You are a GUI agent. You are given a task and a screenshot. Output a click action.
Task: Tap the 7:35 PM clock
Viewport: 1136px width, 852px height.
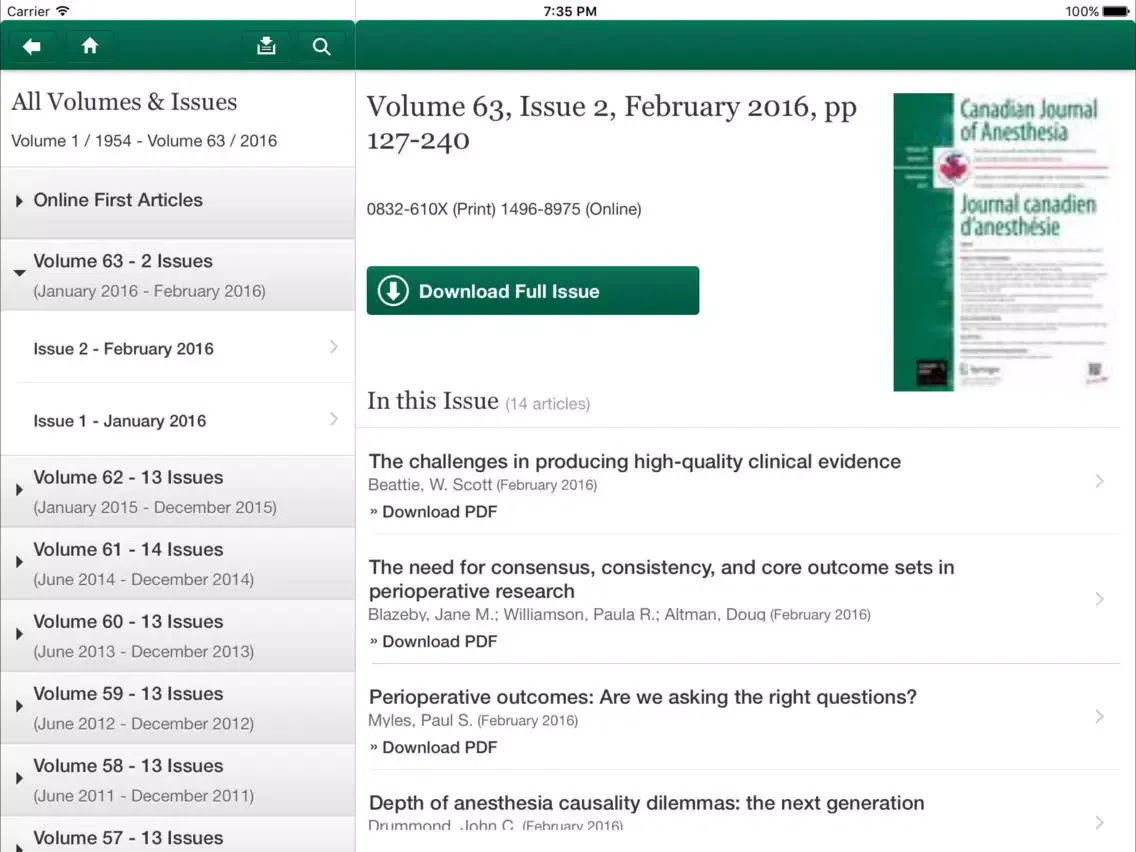click(x=570, y=11)
